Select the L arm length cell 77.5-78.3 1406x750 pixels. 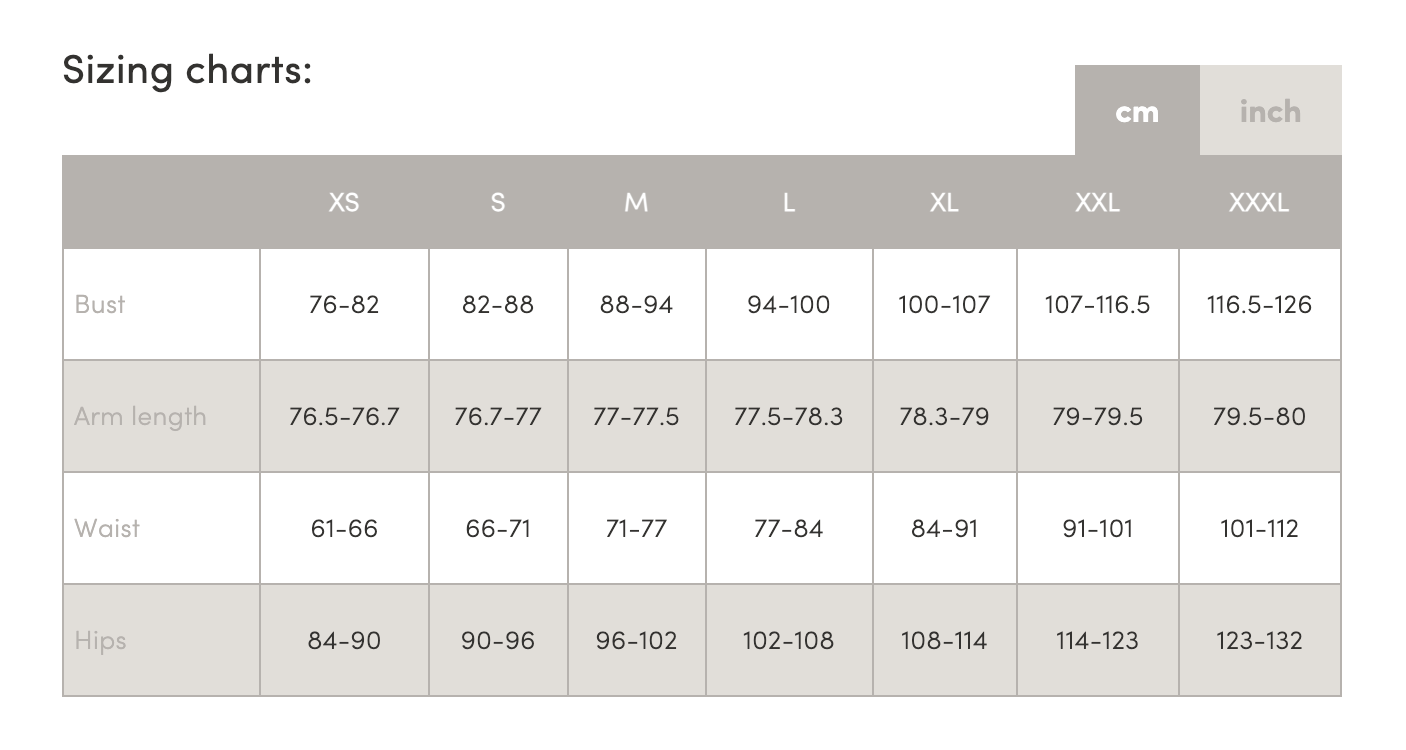(x=788, y=416)
